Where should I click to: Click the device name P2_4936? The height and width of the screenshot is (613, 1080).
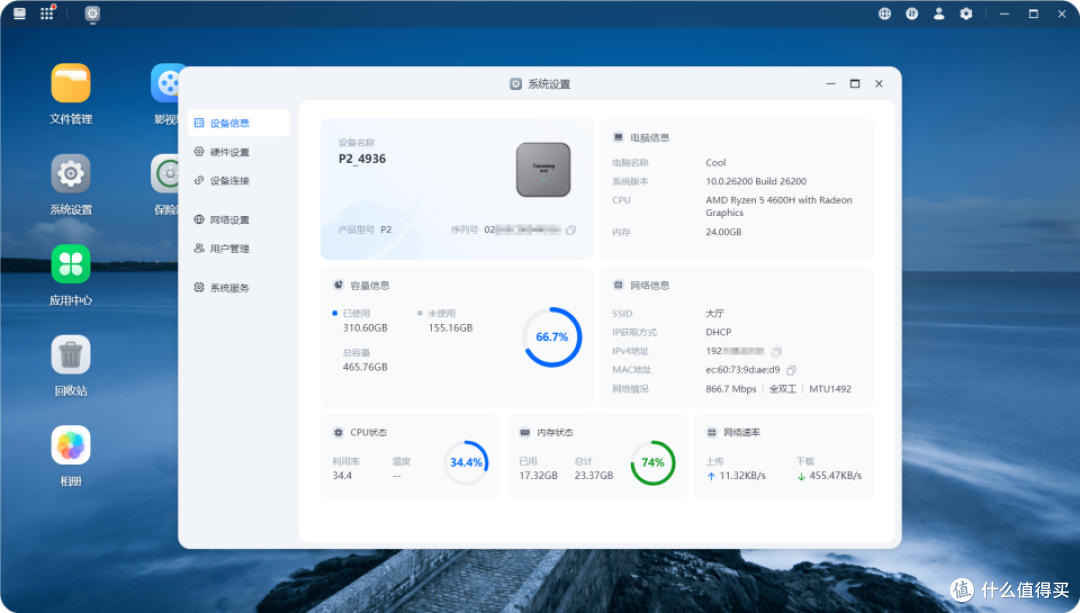point(362,159)
